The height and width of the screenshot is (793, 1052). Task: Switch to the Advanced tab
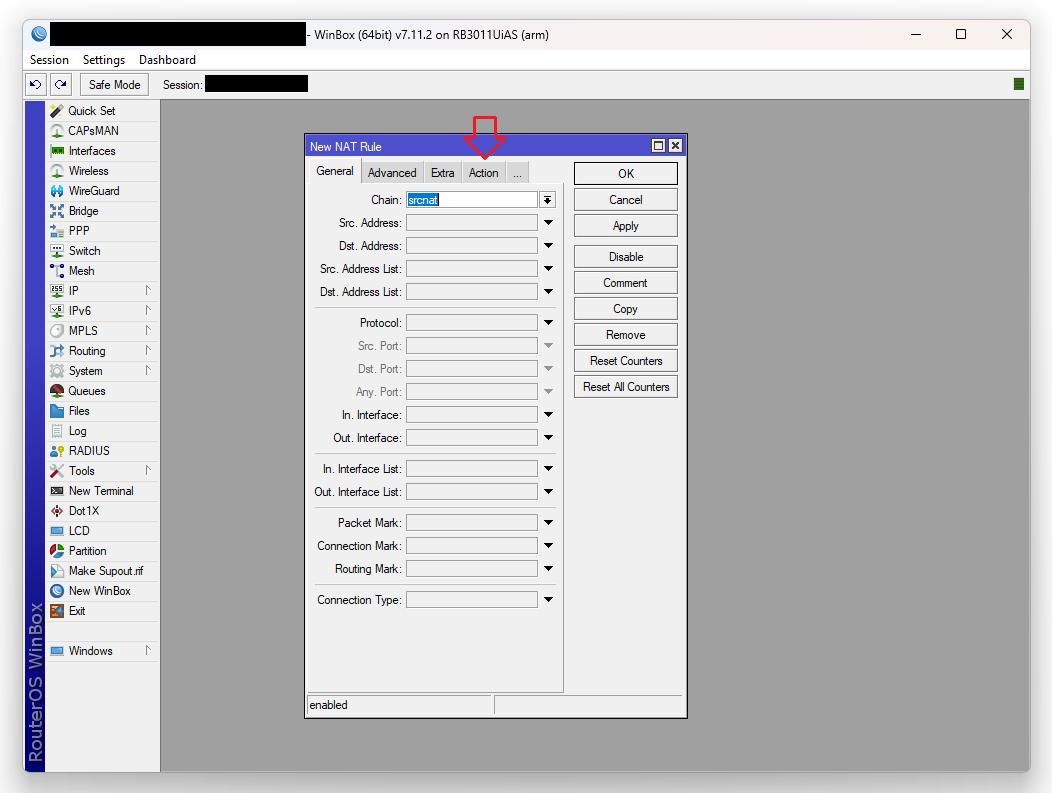tap(392, 173)
